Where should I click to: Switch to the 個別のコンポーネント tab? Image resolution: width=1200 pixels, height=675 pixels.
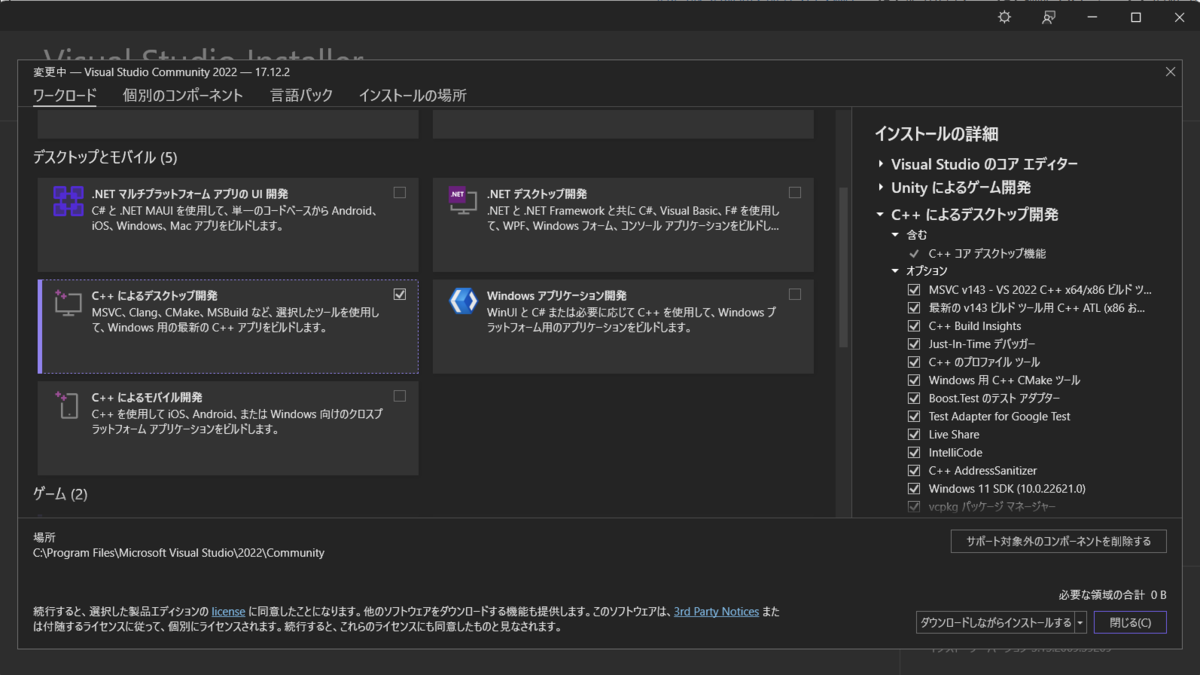point(184,96)
